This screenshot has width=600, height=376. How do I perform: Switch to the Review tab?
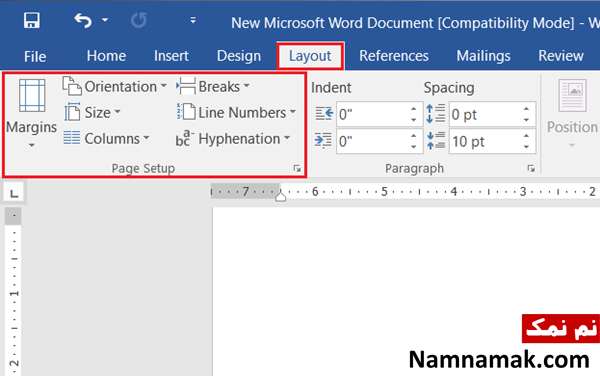pos(561,56)
